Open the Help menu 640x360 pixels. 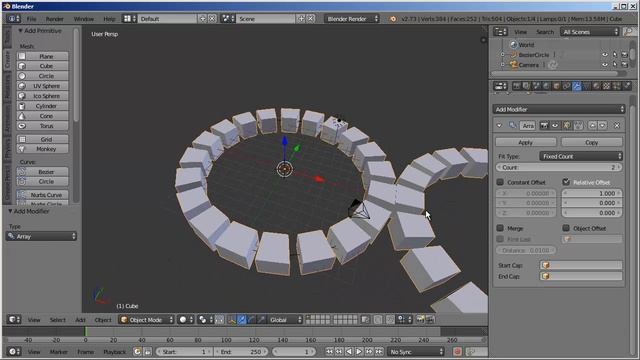[x=109, y=19]
